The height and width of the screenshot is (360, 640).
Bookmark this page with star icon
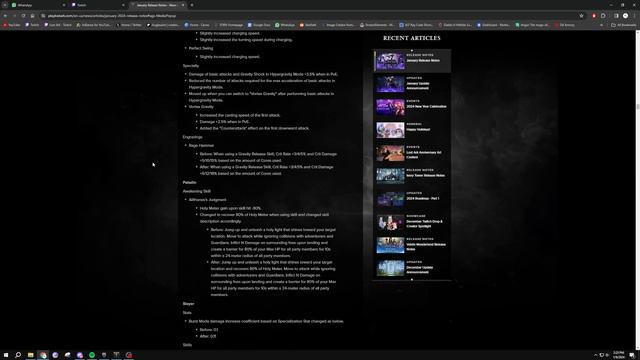tap(581, 16)
